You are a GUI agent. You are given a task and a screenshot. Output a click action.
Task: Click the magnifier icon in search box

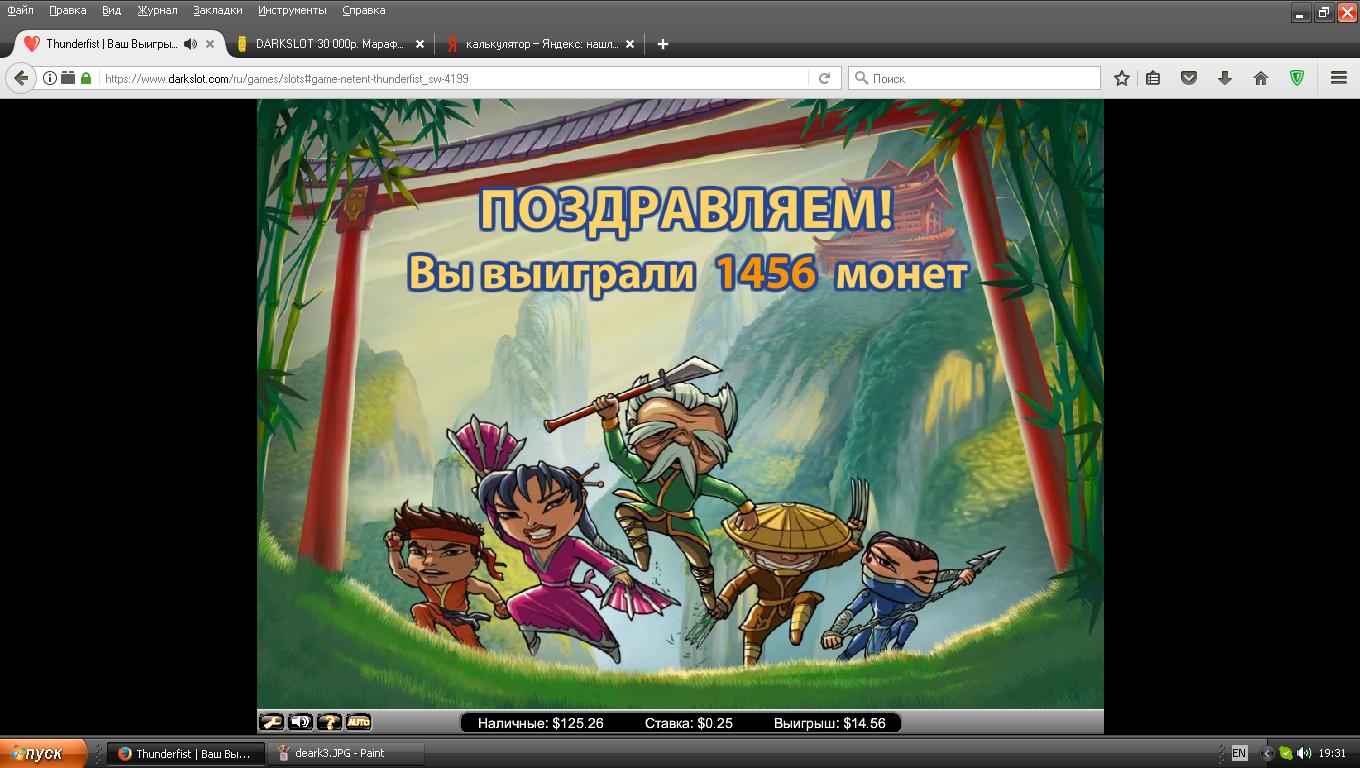click(860, 78)
